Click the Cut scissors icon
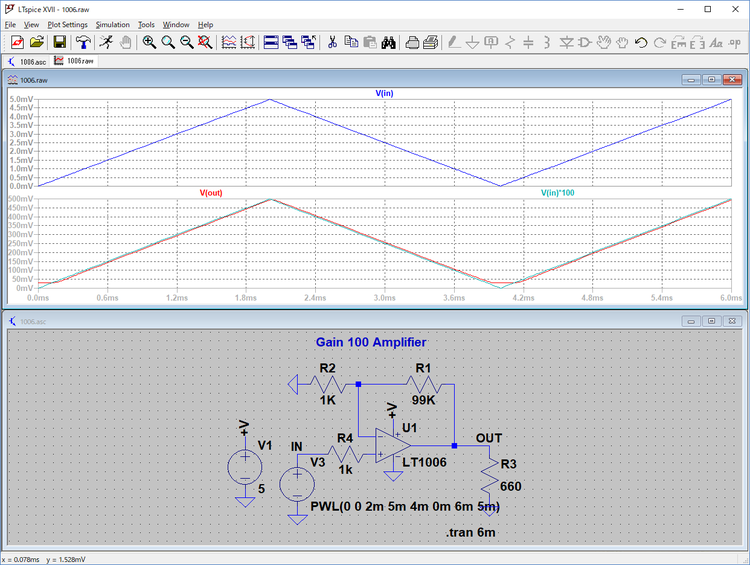The image size is (750, 565). coord(332,42)
